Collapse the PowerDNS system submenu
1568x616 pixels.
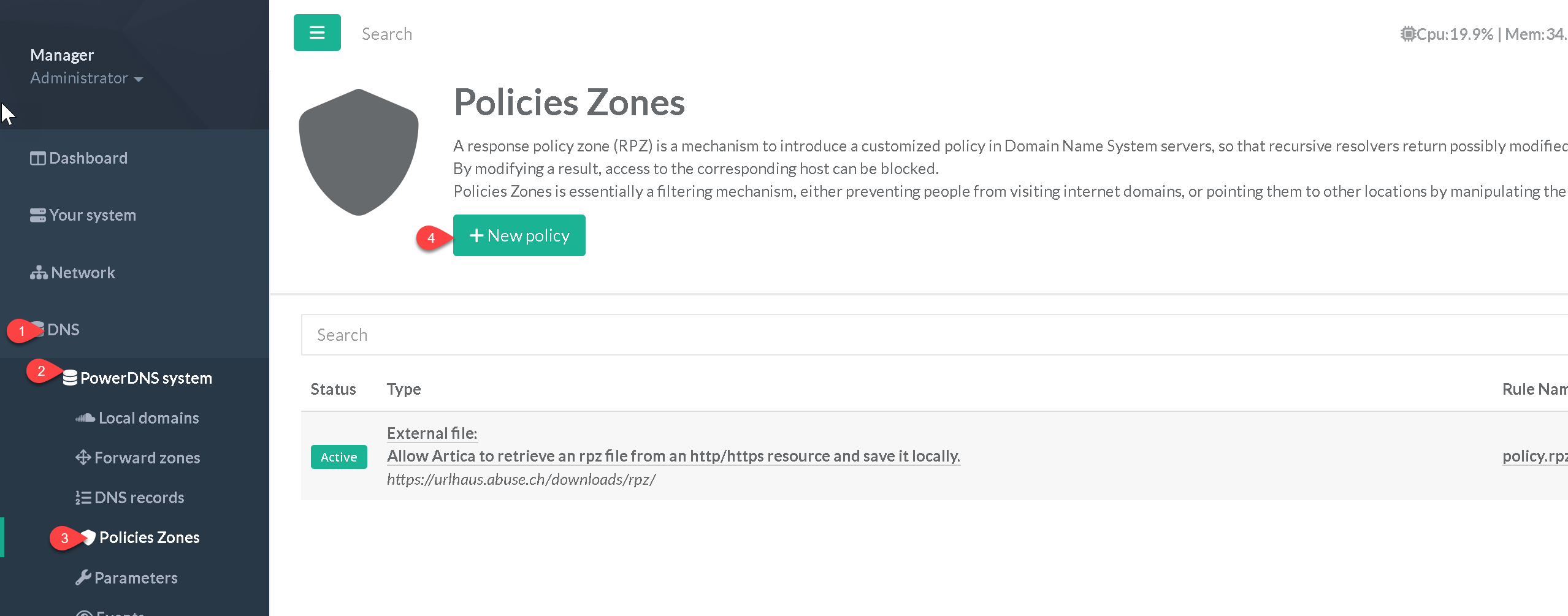(146, 378)
